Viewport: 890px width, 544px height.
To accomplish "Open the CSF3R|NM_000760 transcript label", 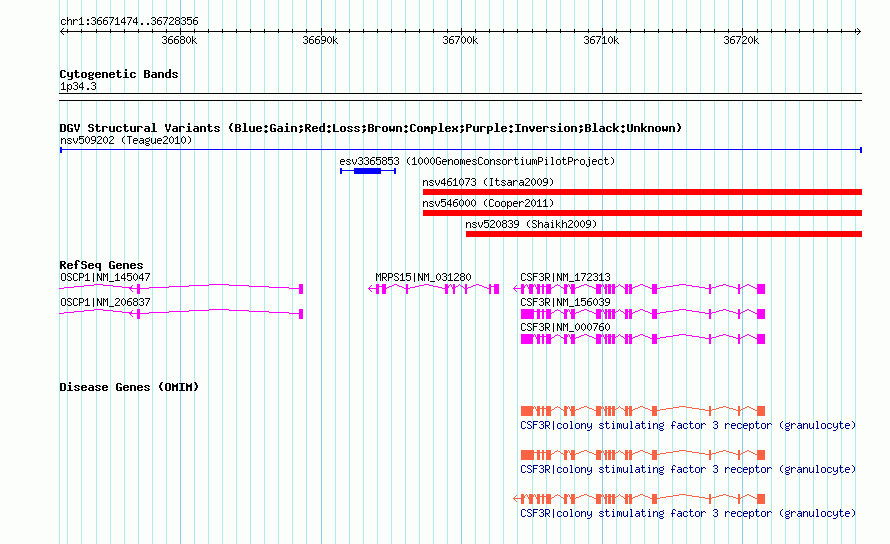I will point(565,328).
